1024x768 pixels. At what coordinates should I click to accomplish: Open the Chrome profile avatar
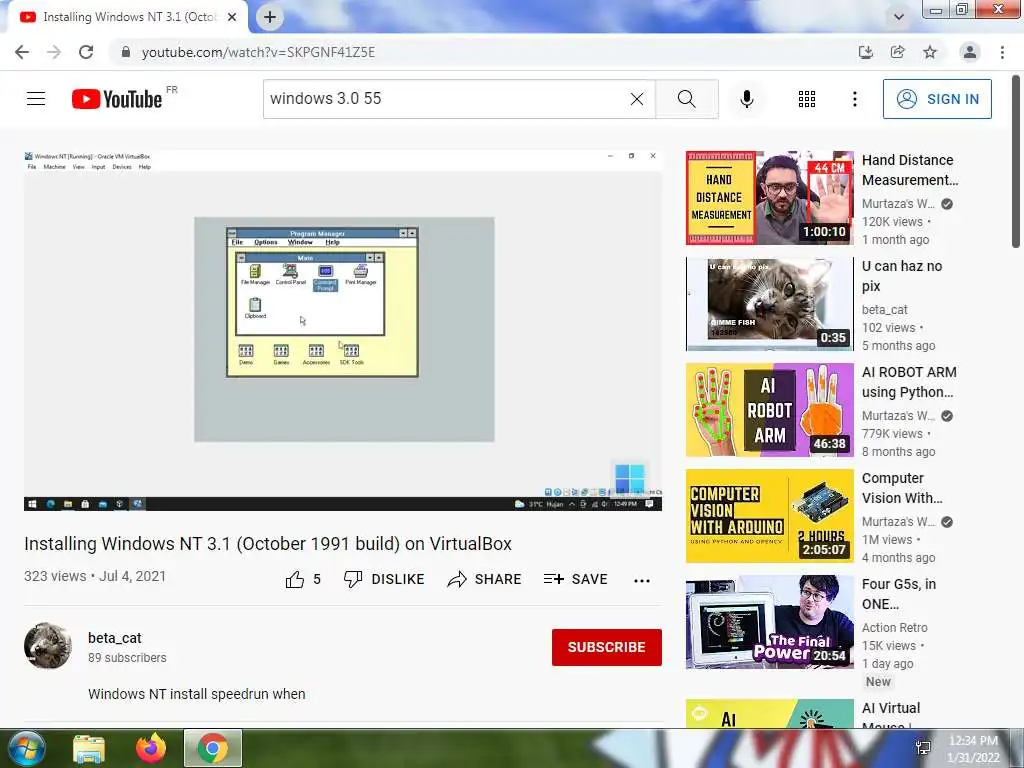click(x=970, y=52)
